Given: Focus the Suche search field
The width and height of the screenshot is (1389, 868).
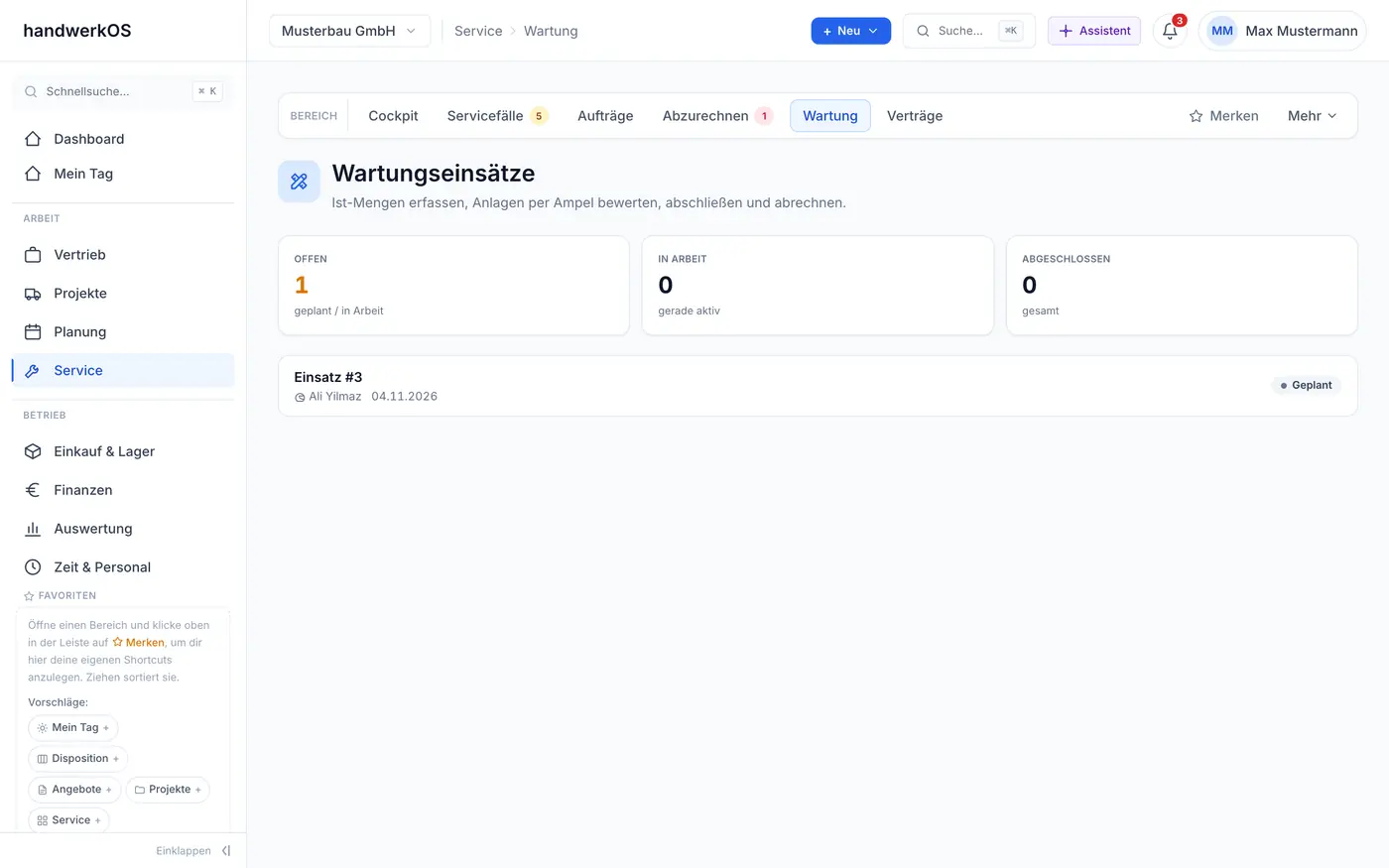Looking at the screenshot, I should (968, 31).
